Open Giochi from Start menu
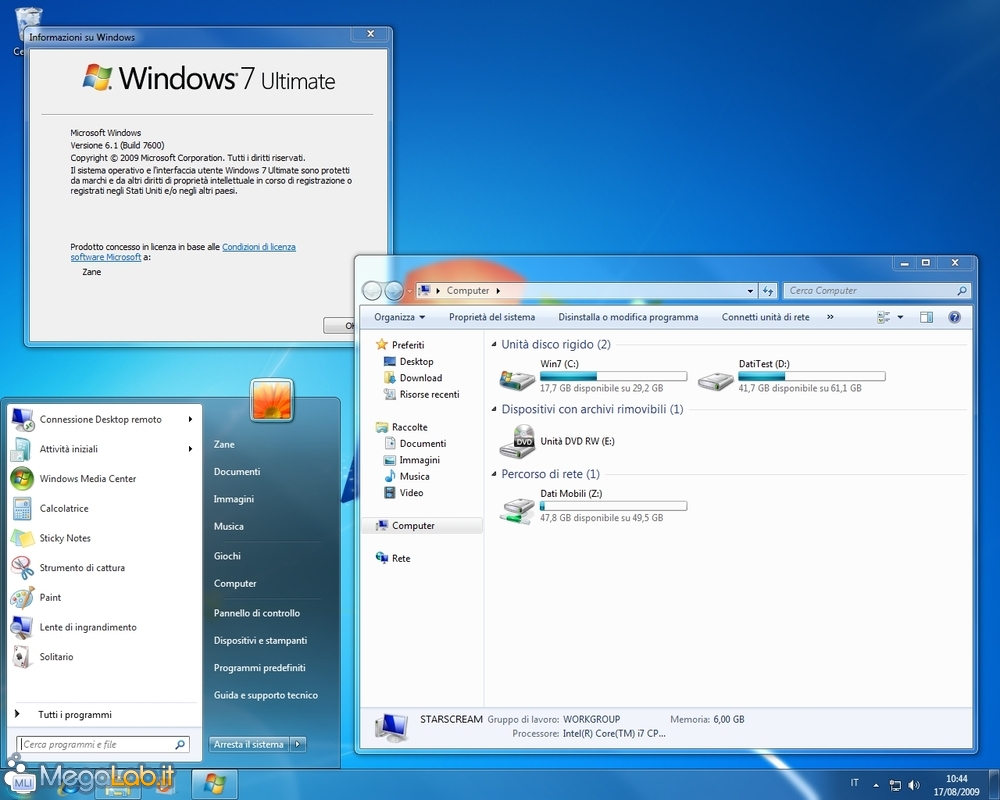Screen dimensions: 1000x800 227,556
